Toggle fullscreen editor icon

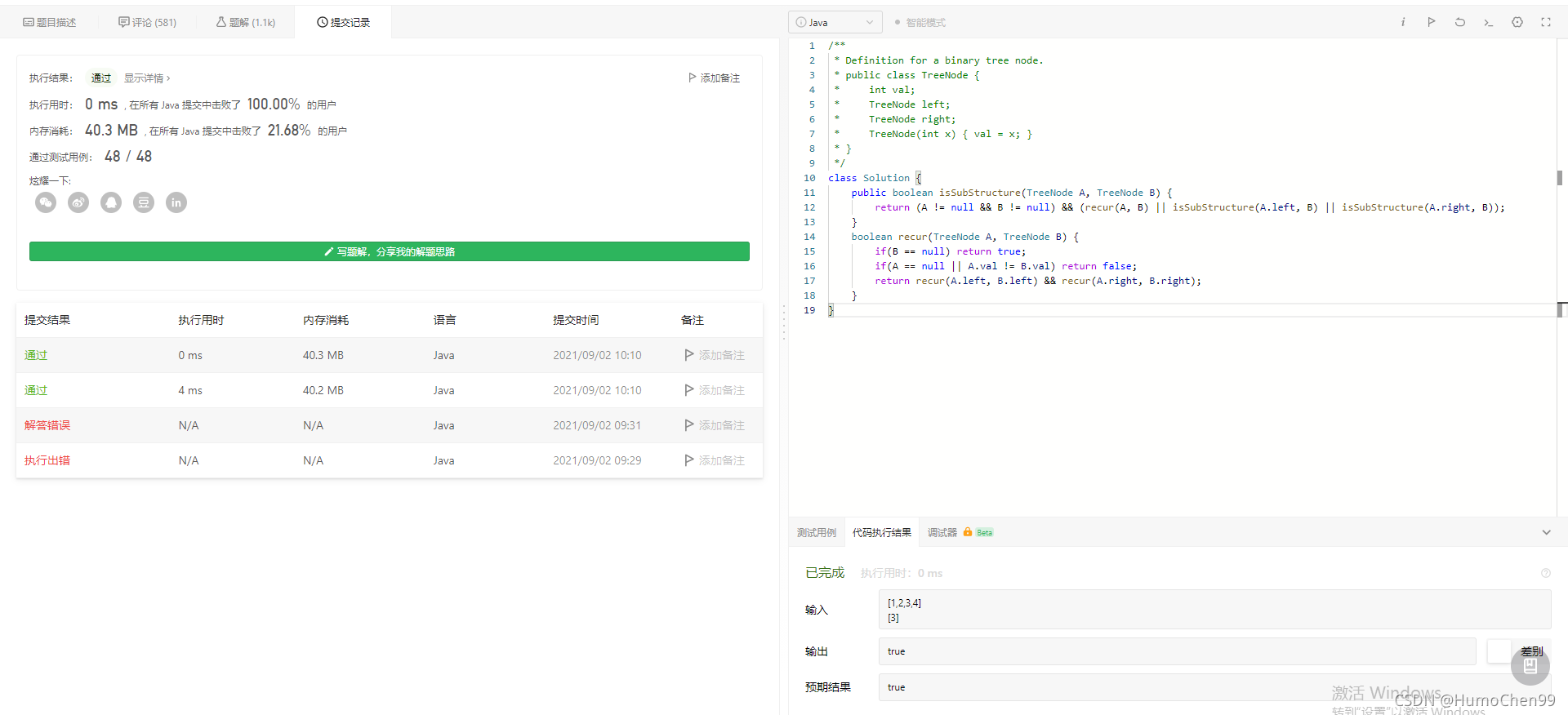pyautogui.click(x=1546, y=22)
